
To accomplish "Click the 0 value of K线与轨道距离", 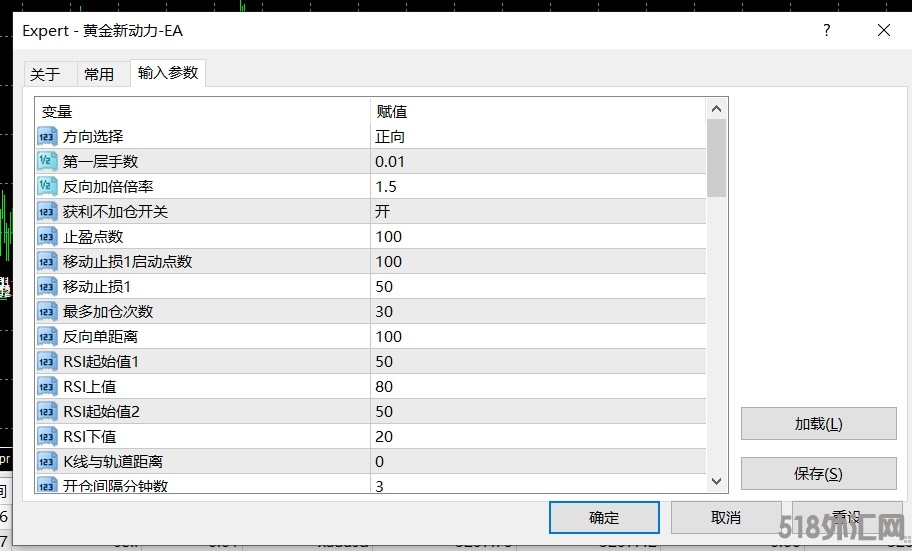I will pos(379,462).
